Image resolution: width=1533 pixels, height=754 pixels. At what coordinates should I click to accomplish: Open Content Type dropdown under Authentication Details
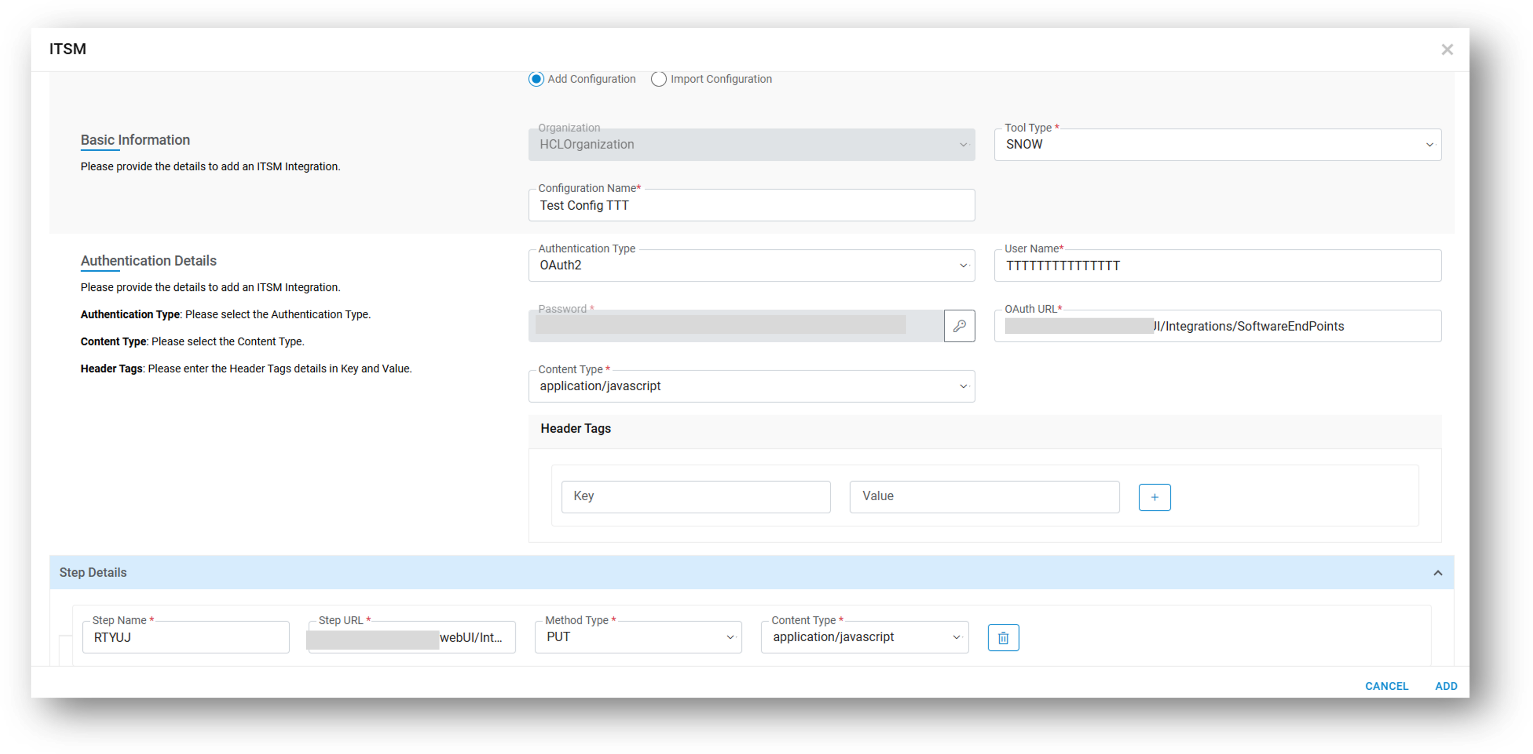click(751, 386)
